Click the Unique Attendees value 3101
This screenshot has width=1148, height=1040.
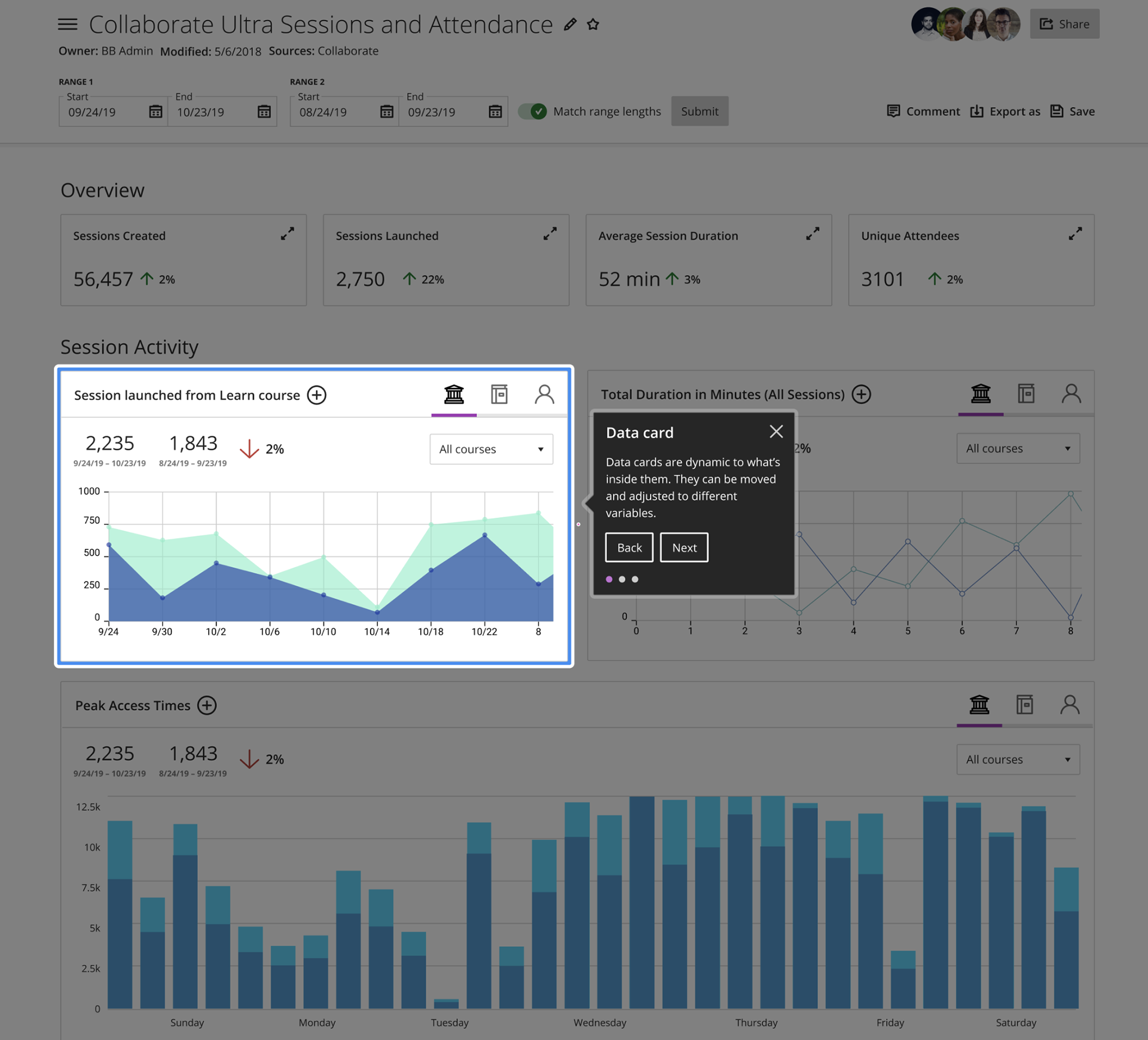(883, 279)
